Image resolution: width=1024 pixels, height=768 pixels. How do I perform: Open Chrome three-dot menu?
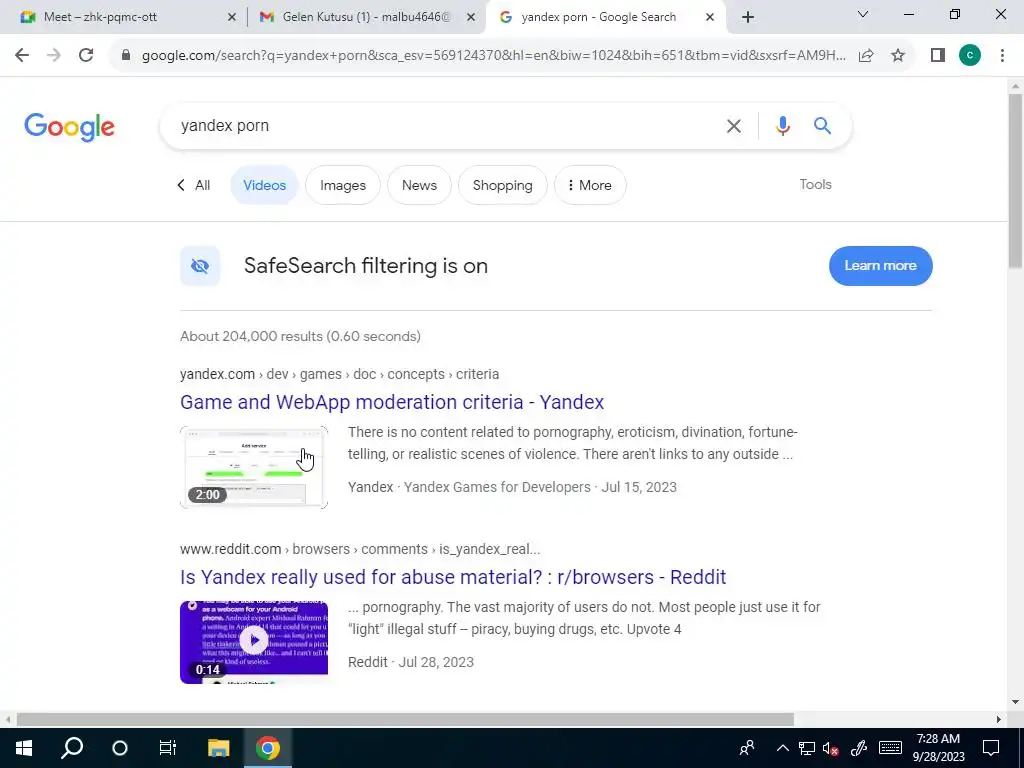click(1002, 56)
